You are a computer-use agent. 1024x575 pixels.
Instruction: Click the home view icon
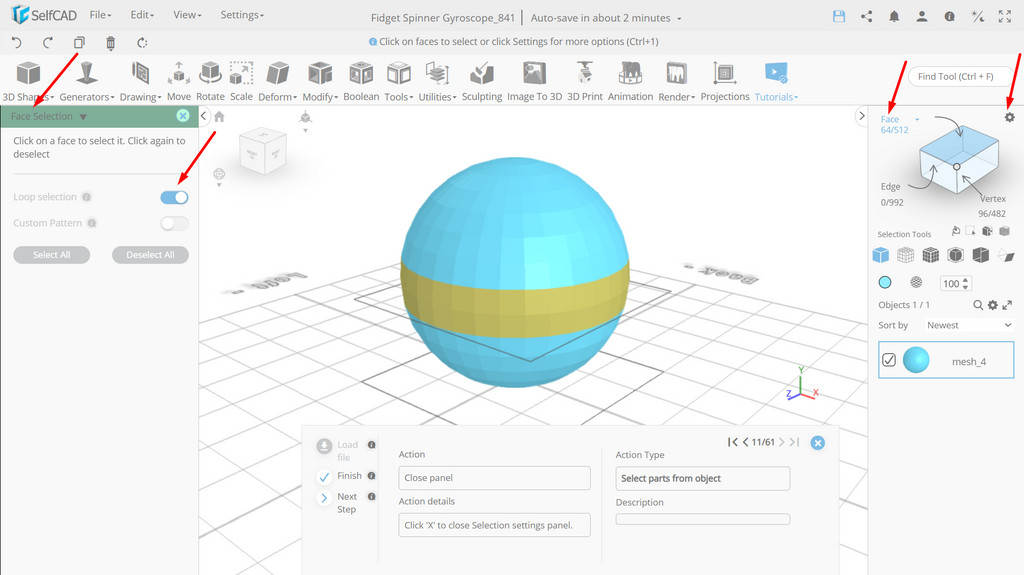point(219,117)
